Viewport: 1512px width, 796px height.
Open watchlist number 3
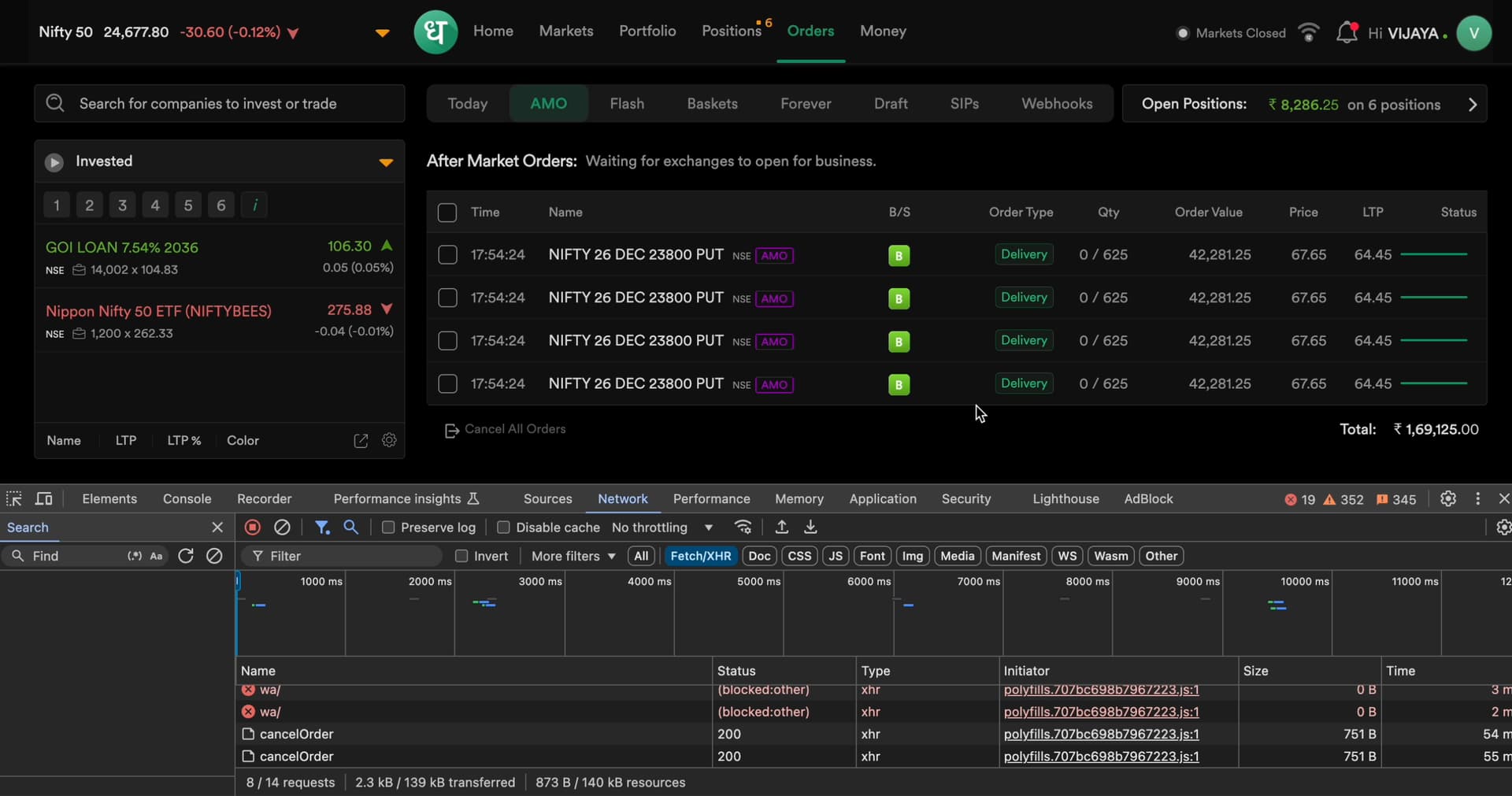122,205
